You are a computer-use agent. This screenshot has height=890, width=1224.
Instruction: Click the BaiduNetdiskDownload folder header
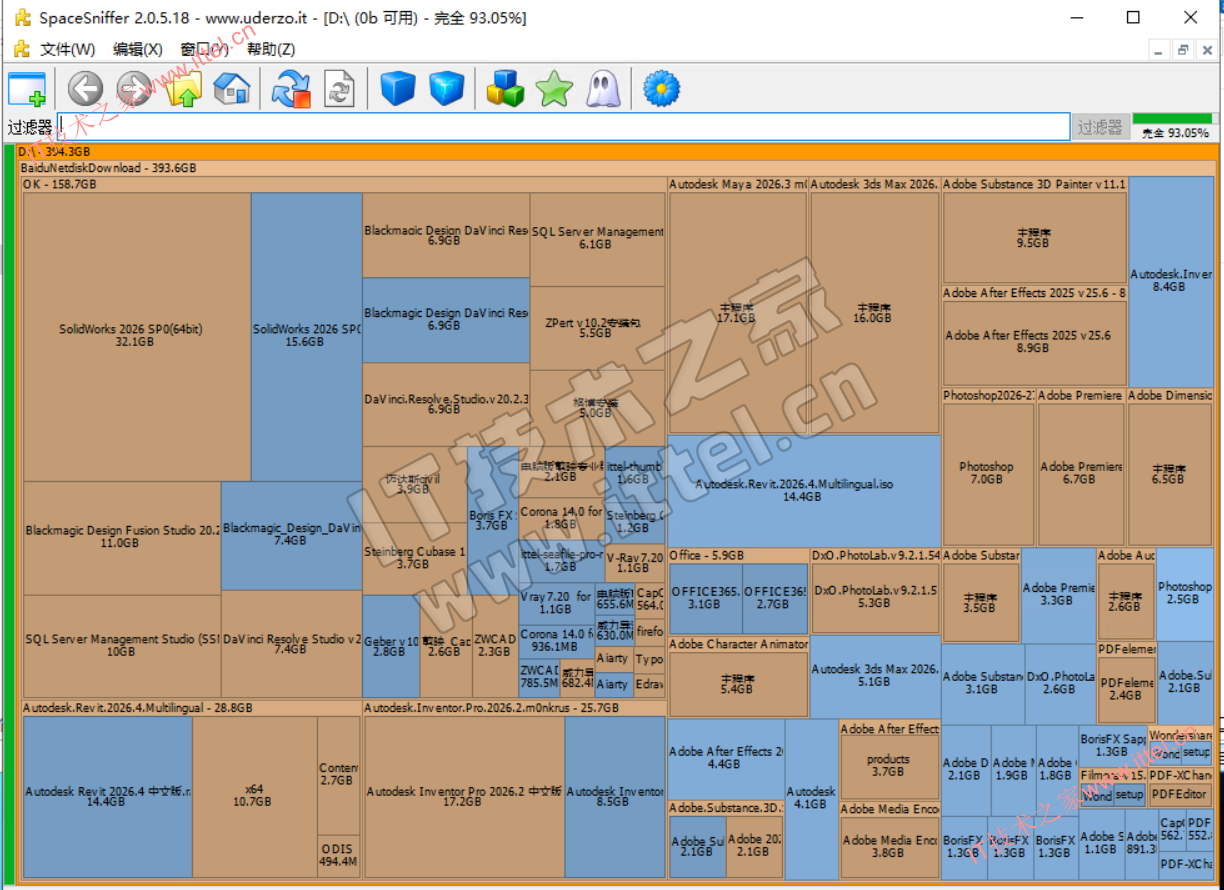tap(108, 168)
